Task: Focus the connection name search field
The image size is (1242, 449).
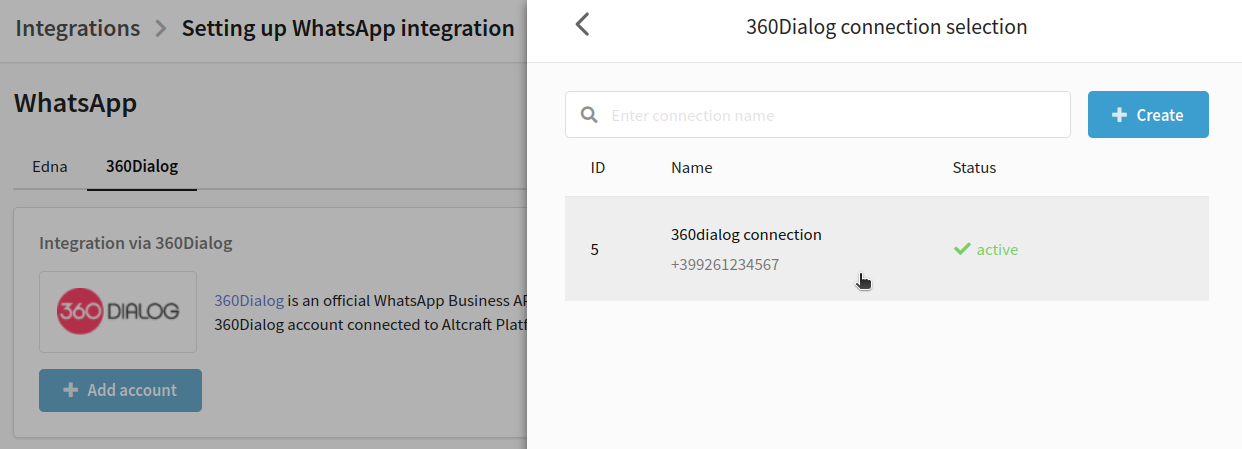Action: 818,115
